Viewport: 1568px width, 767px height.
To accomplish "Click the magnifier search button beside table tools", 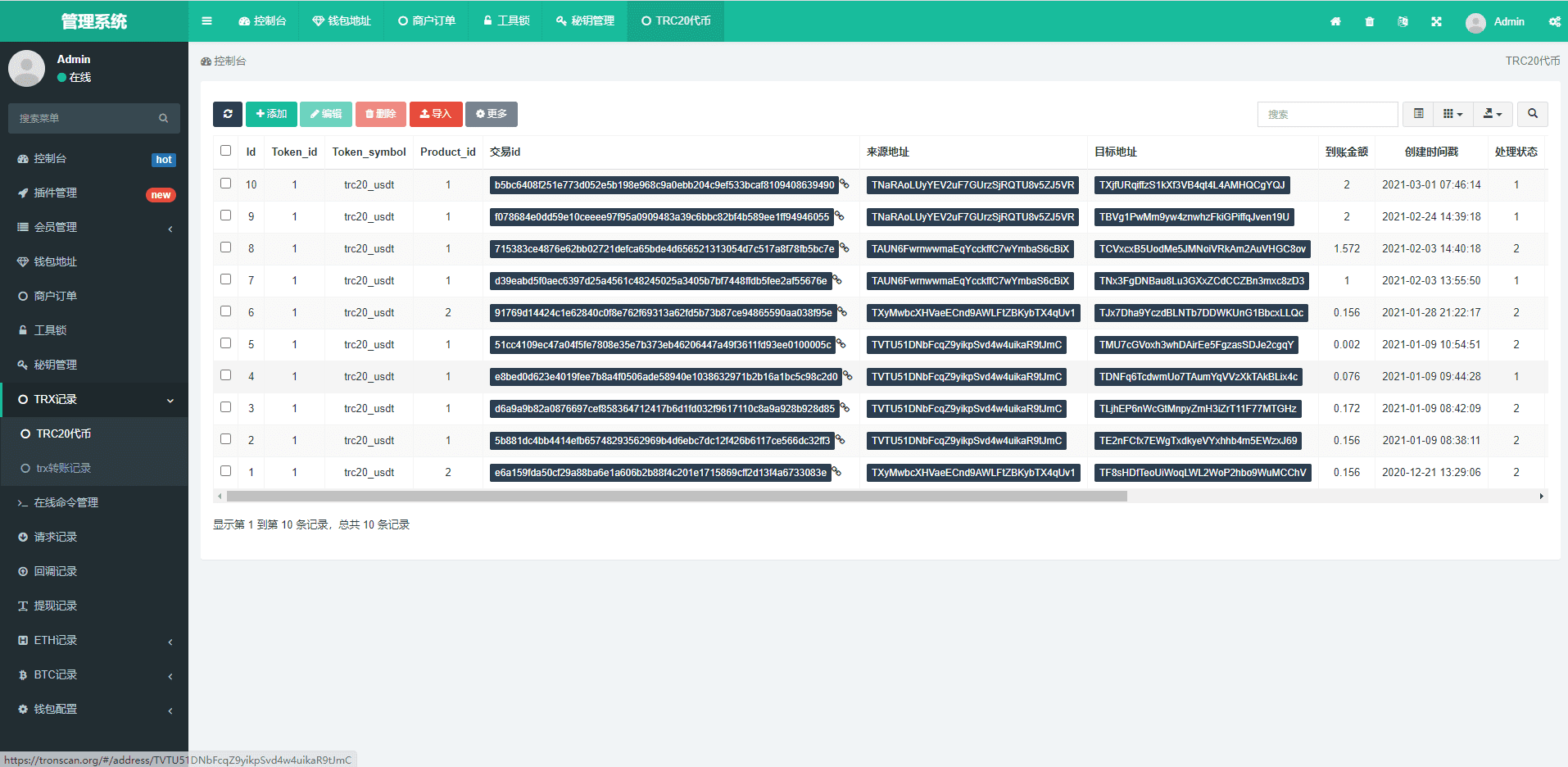I will (1532, 114).
